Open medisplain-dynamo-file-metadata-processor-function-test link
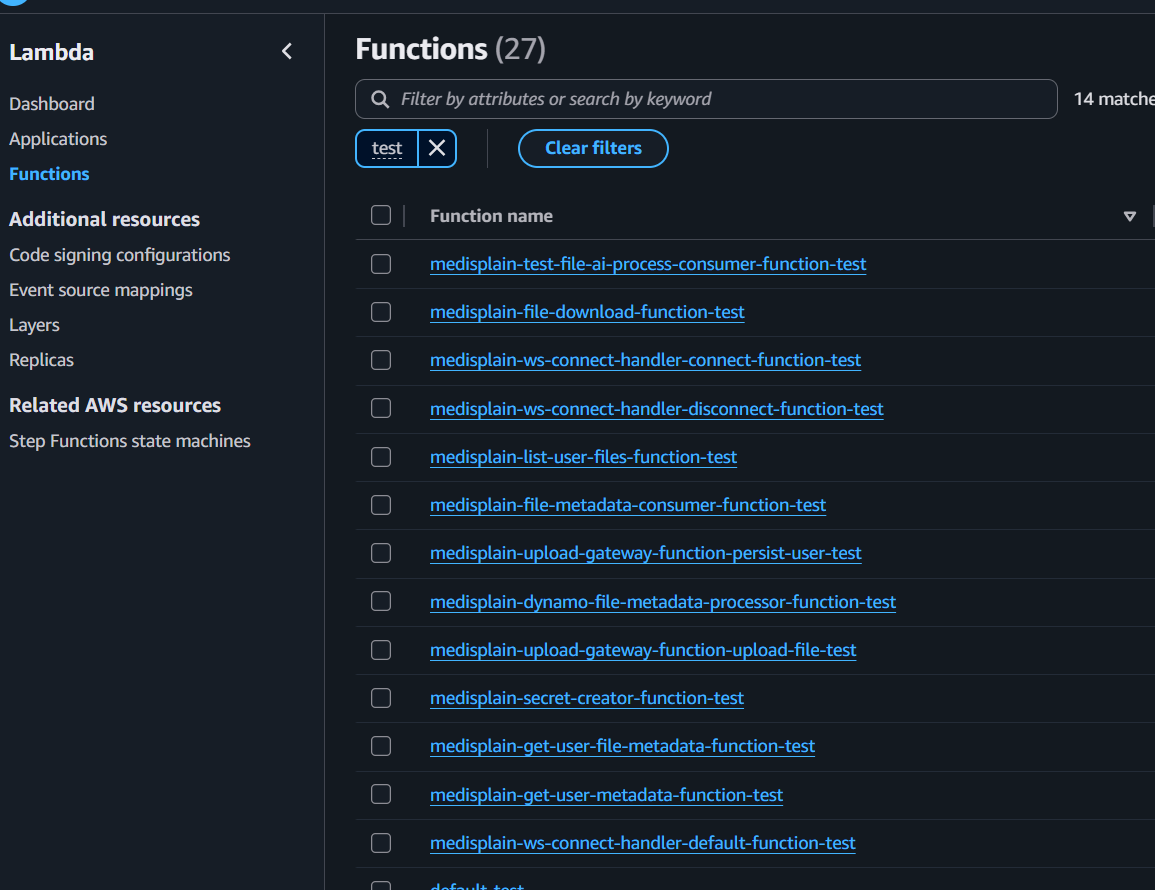Viewport: 1155px width, 890px height. [x=663, y=601]
